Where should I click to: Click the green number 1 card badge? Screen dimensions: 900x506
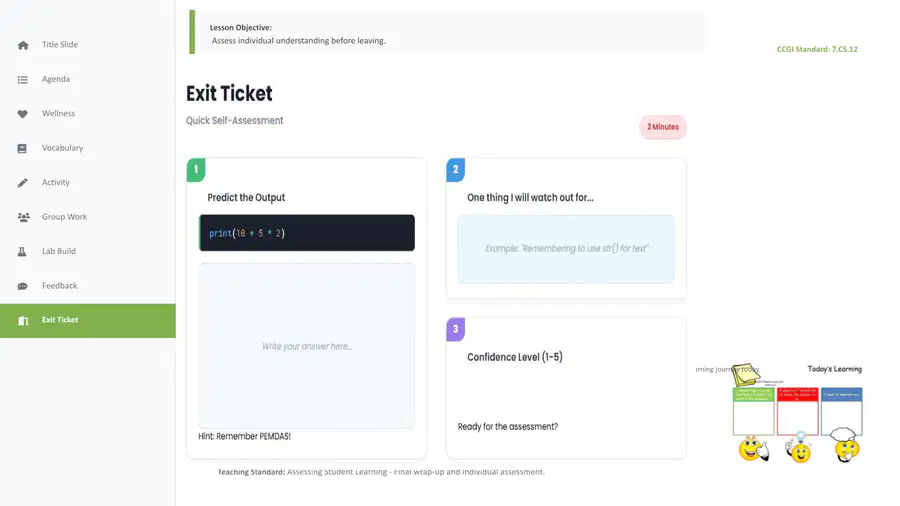point(196,170)
